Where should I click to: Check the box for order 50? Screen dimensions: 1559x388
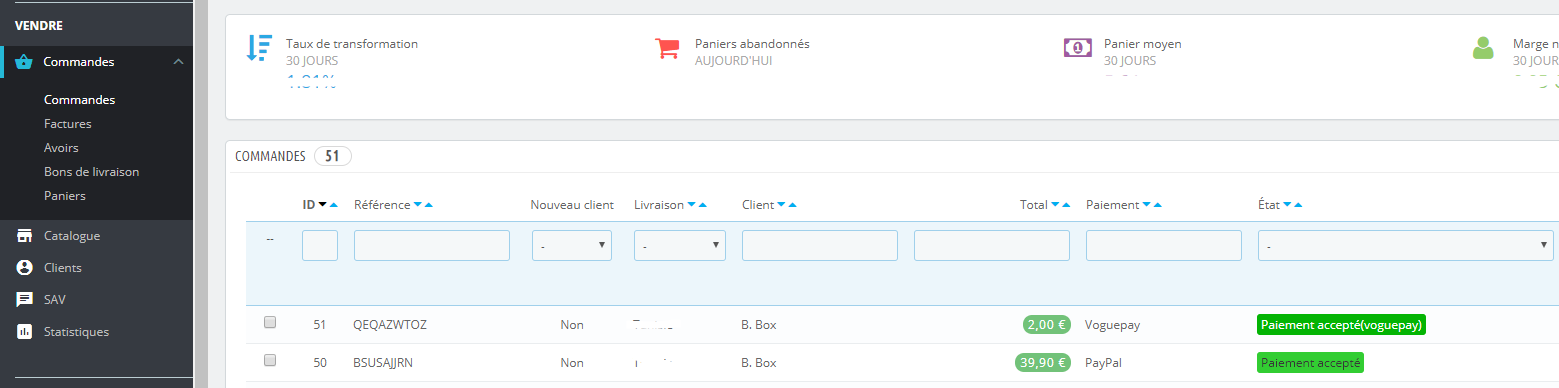(x=270, y=361)
